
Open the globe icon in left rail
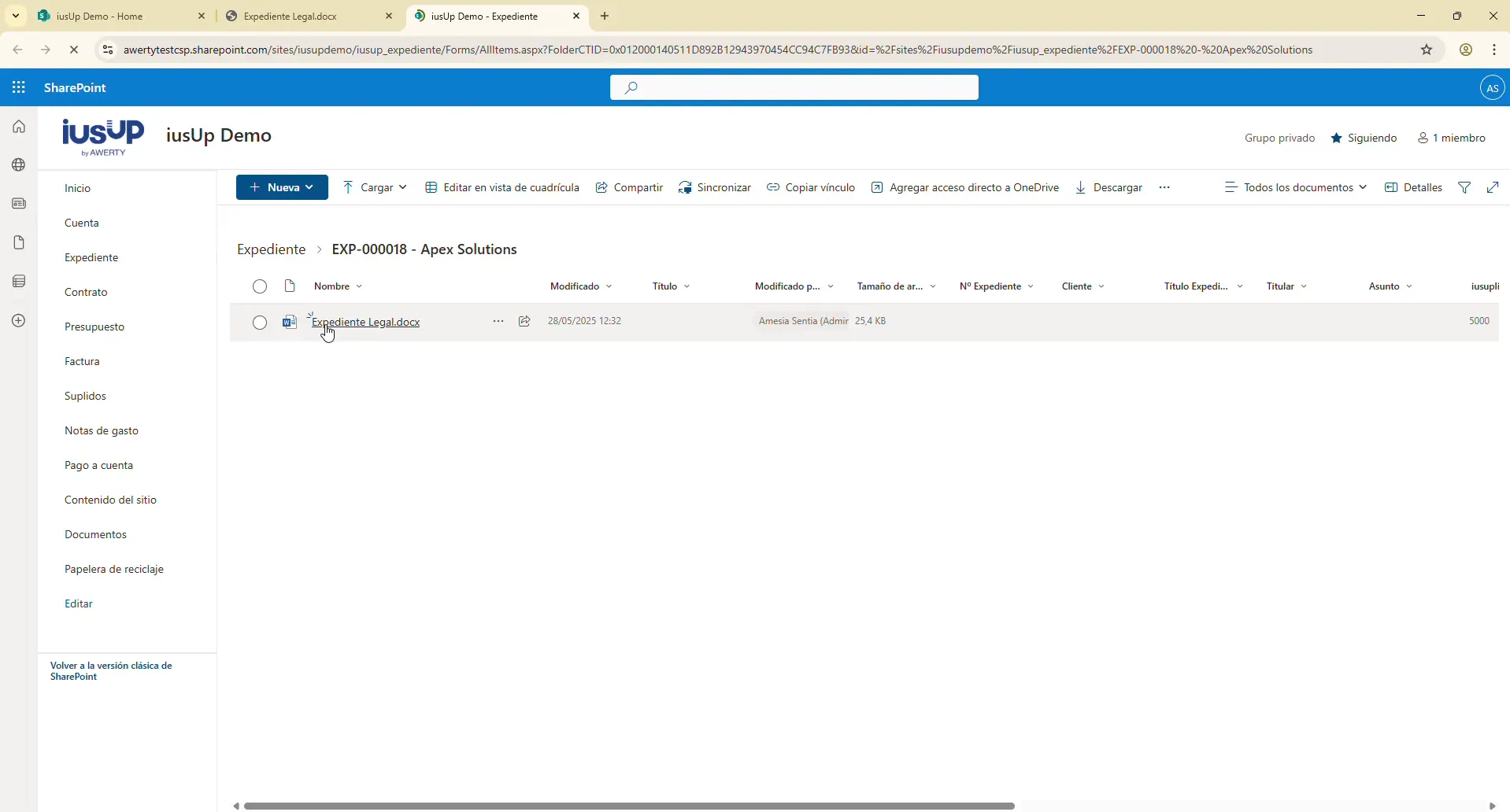[19, 165]
